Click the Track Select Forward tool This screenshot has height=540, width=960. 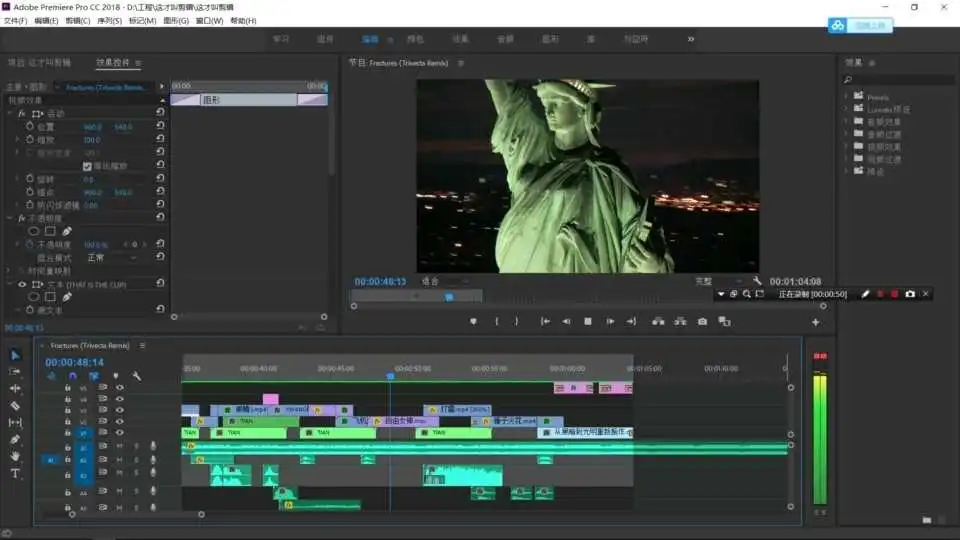[x=15, y=371]
